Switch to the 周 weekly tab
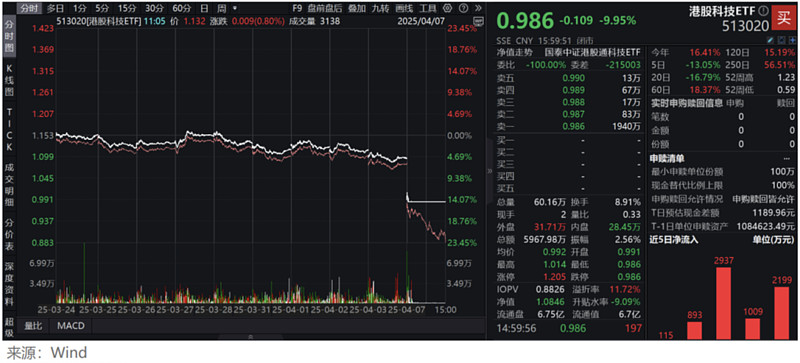 [x=221, y=9]
